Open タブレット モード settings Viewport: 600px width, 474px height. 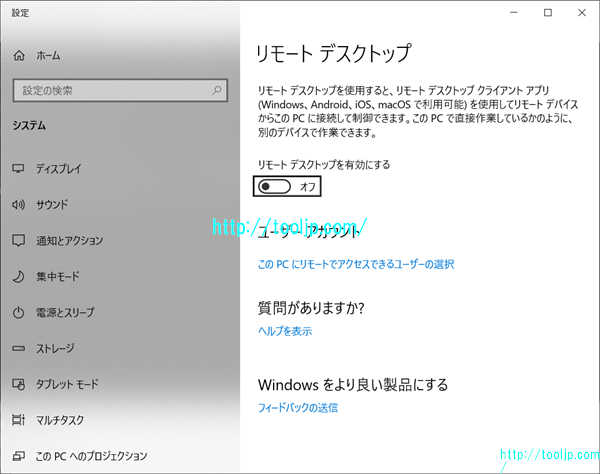tap(67, 384)
